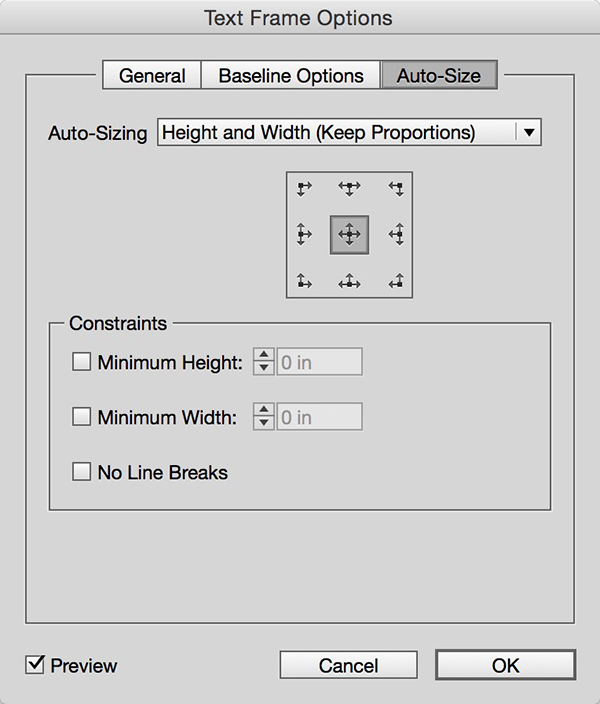Decrease Minimum Height with down arrow

point(264,368)
